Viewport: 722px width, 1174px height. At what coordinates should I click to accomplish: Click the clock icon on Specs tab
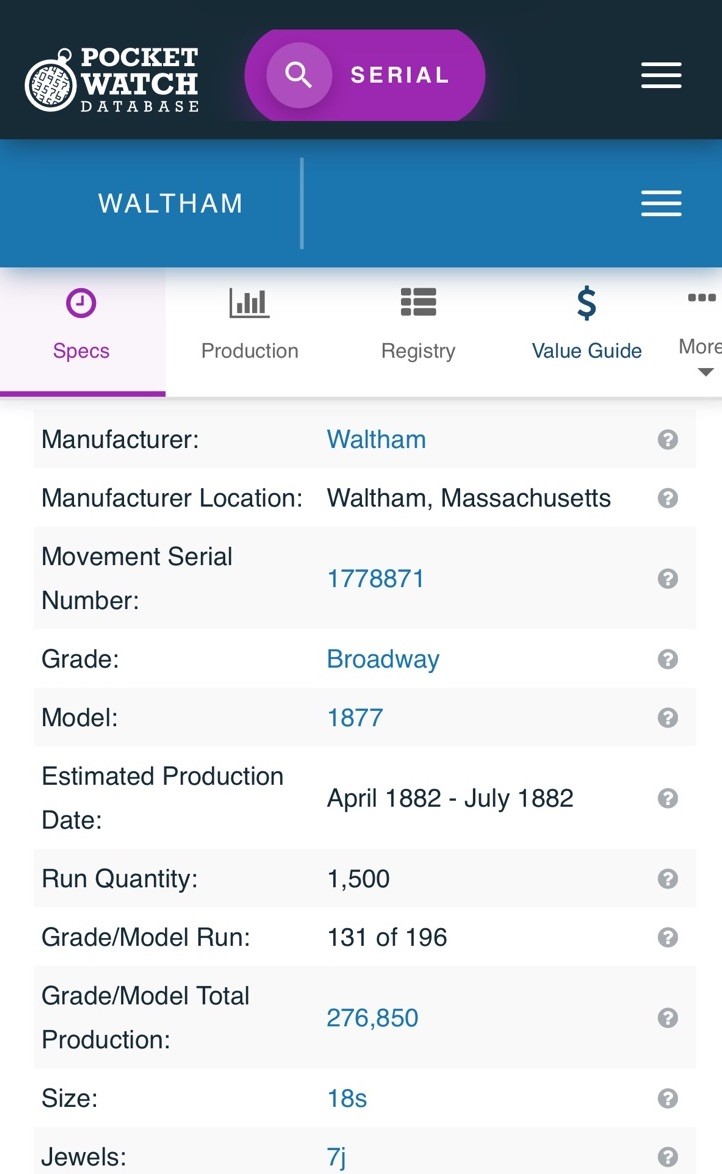[81, 303]
